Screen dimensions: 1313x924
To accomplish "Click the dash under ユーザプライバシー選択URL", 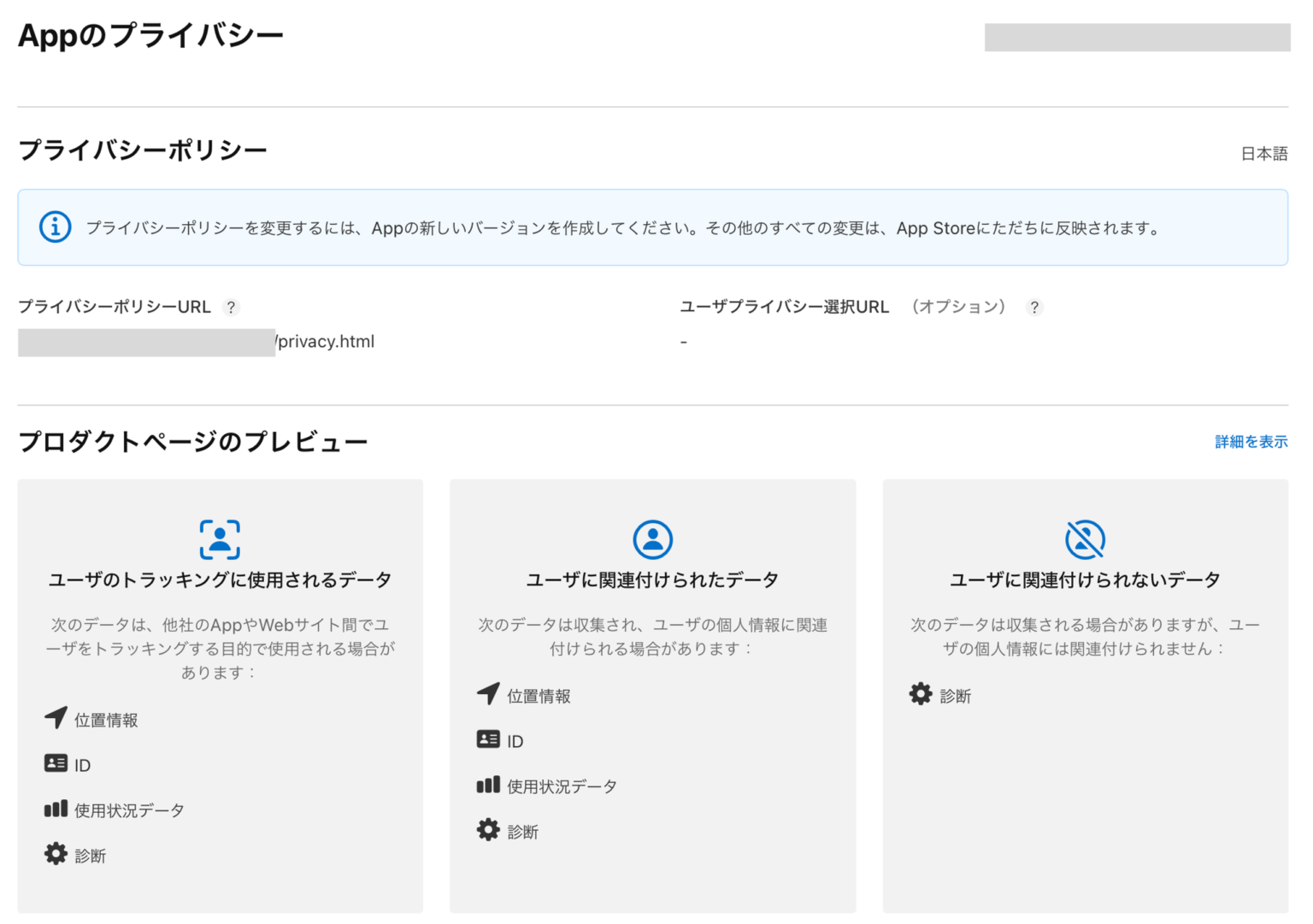I will (x=683, y=341).
